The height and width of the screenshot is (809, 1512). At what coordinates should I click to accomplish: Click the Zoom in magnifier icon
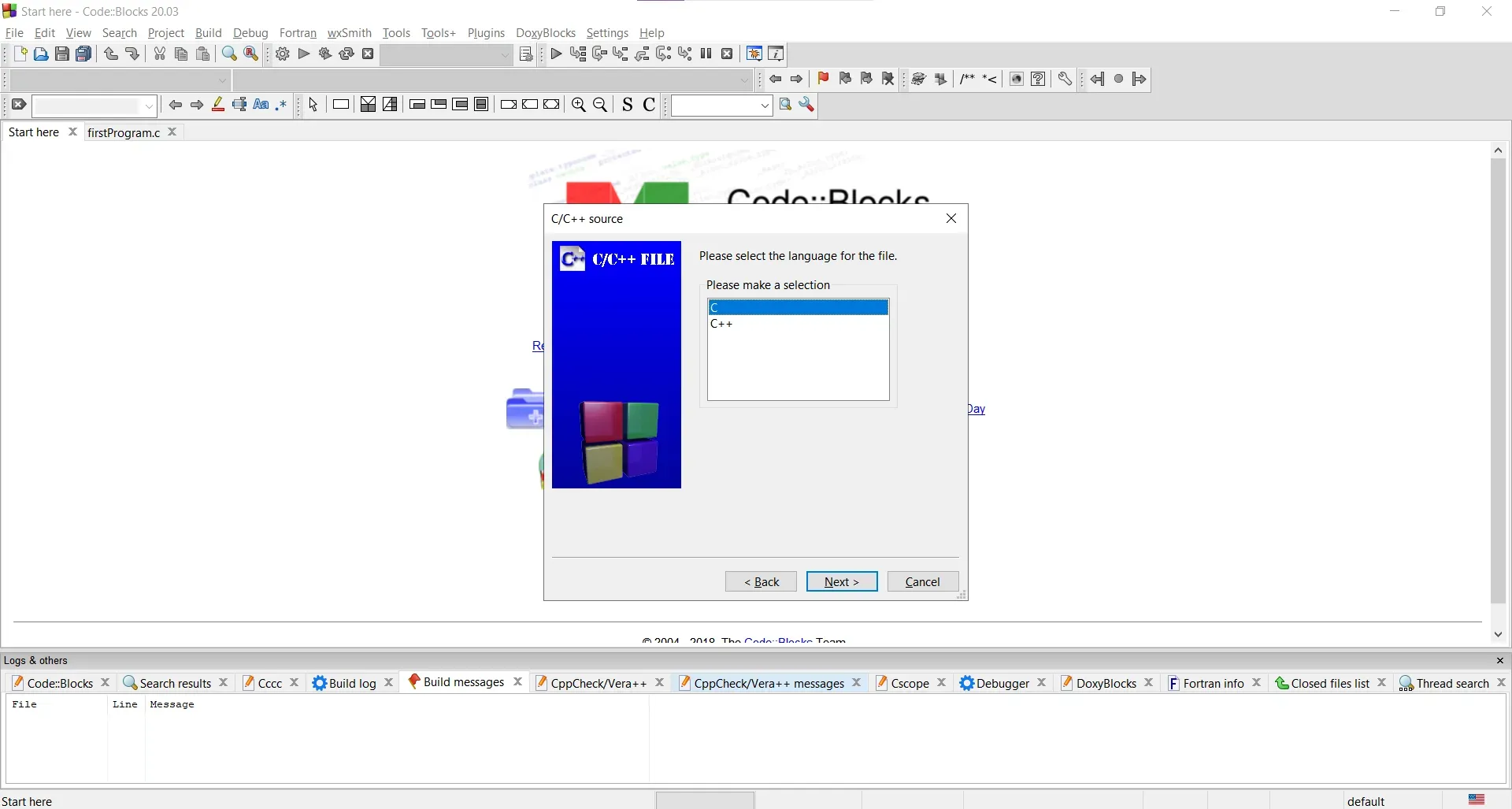[579, 106]
